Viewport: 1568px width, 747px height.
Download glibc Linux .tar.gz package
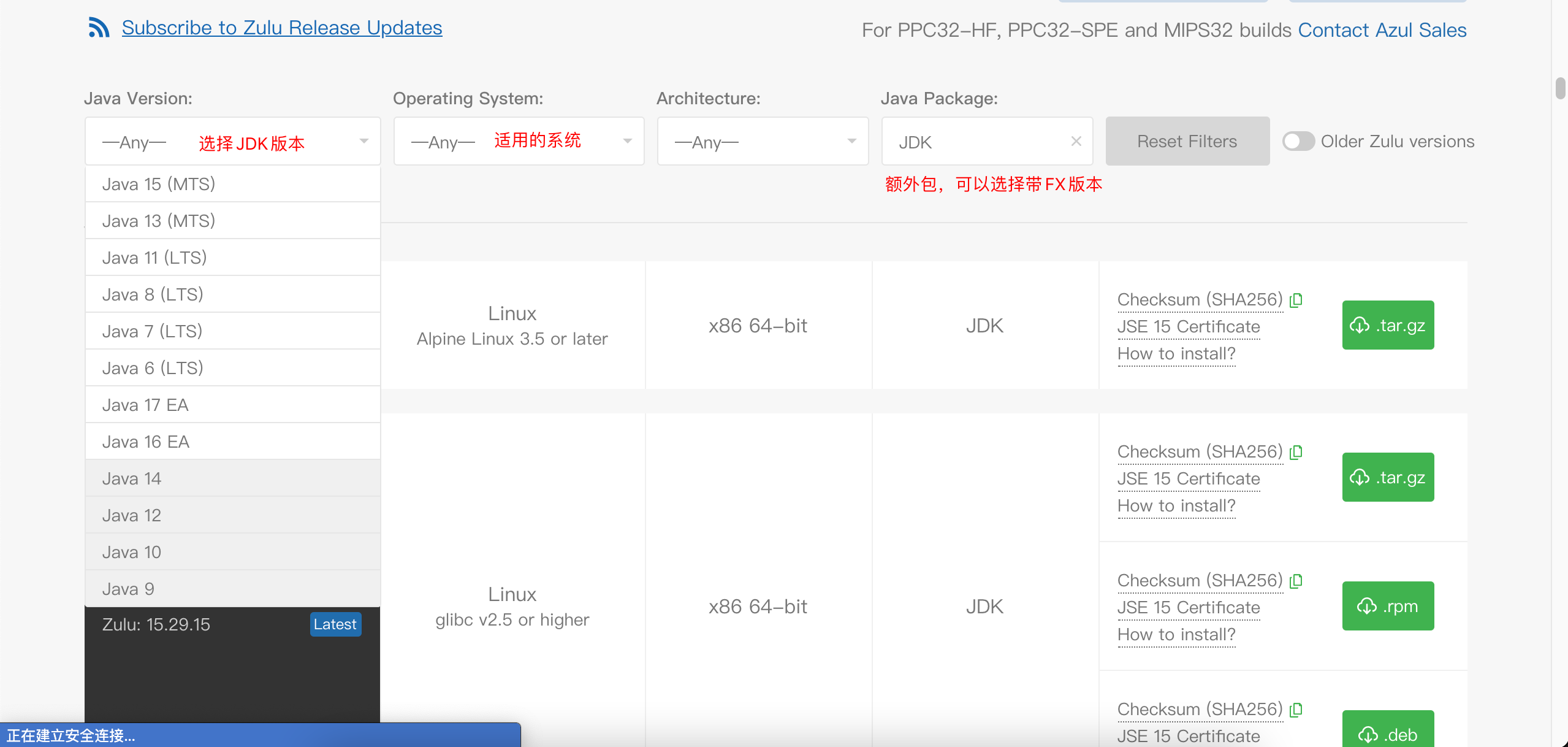1388,477
